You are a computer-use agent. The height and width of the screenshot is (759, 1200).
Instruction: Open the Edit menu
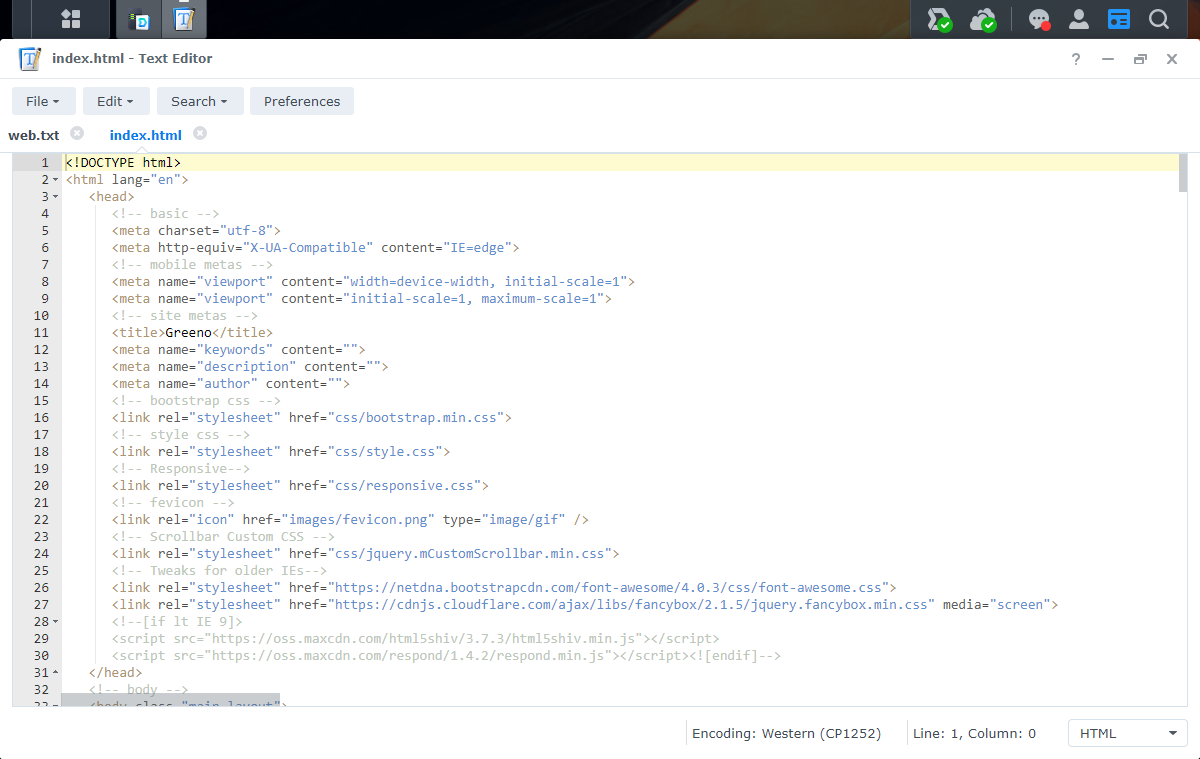coord(116,101)
